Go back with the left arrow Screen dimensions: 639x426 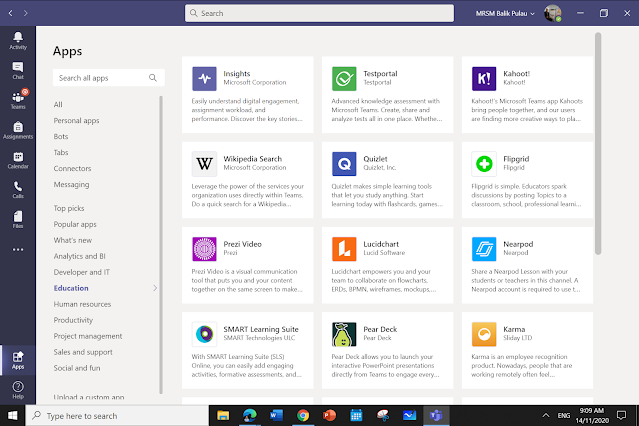[11, 13]
